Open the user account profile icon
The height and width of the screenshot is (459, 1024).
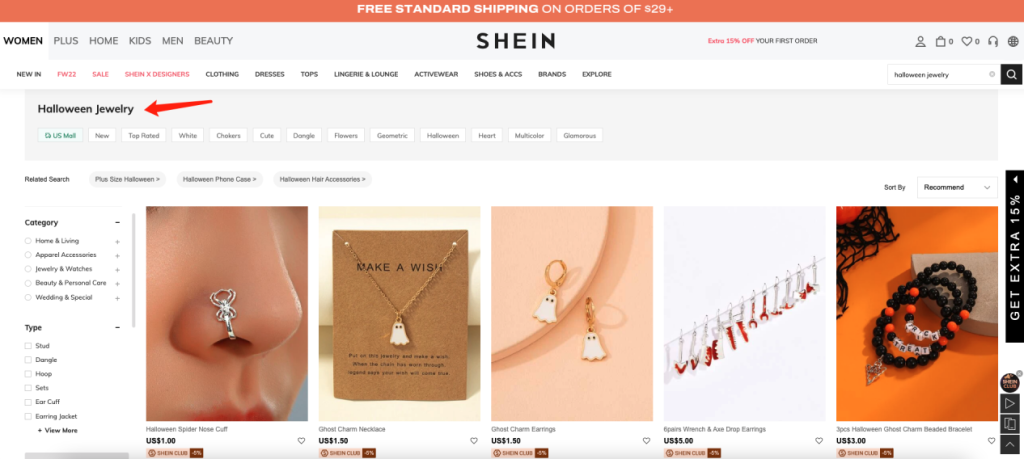(x=920, y=41)
